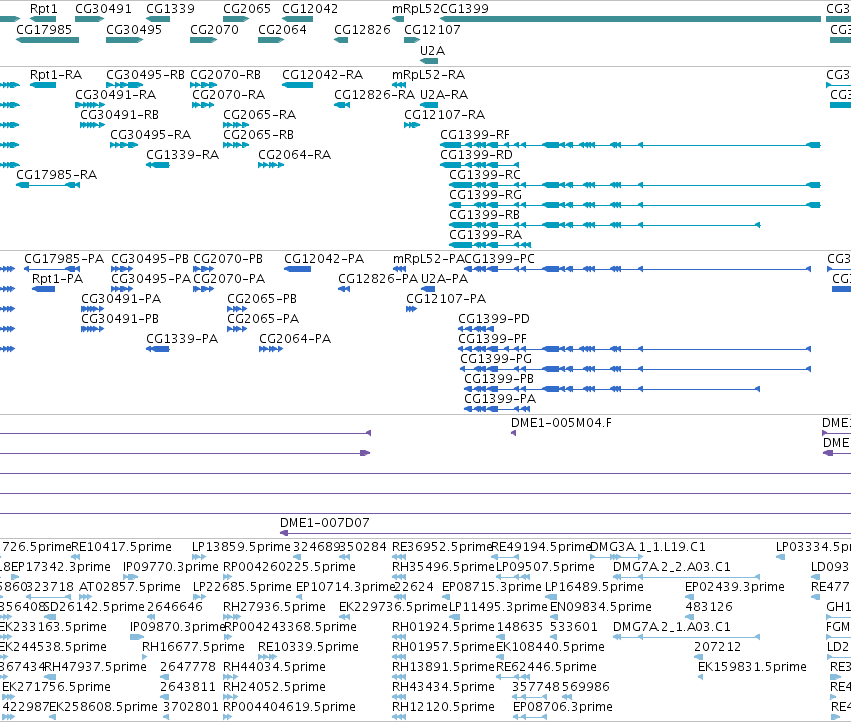The height and width of the screenshot is (722, 851).
Task: Click the CG12042-RA transcript label
Action: tap(323, 74)
